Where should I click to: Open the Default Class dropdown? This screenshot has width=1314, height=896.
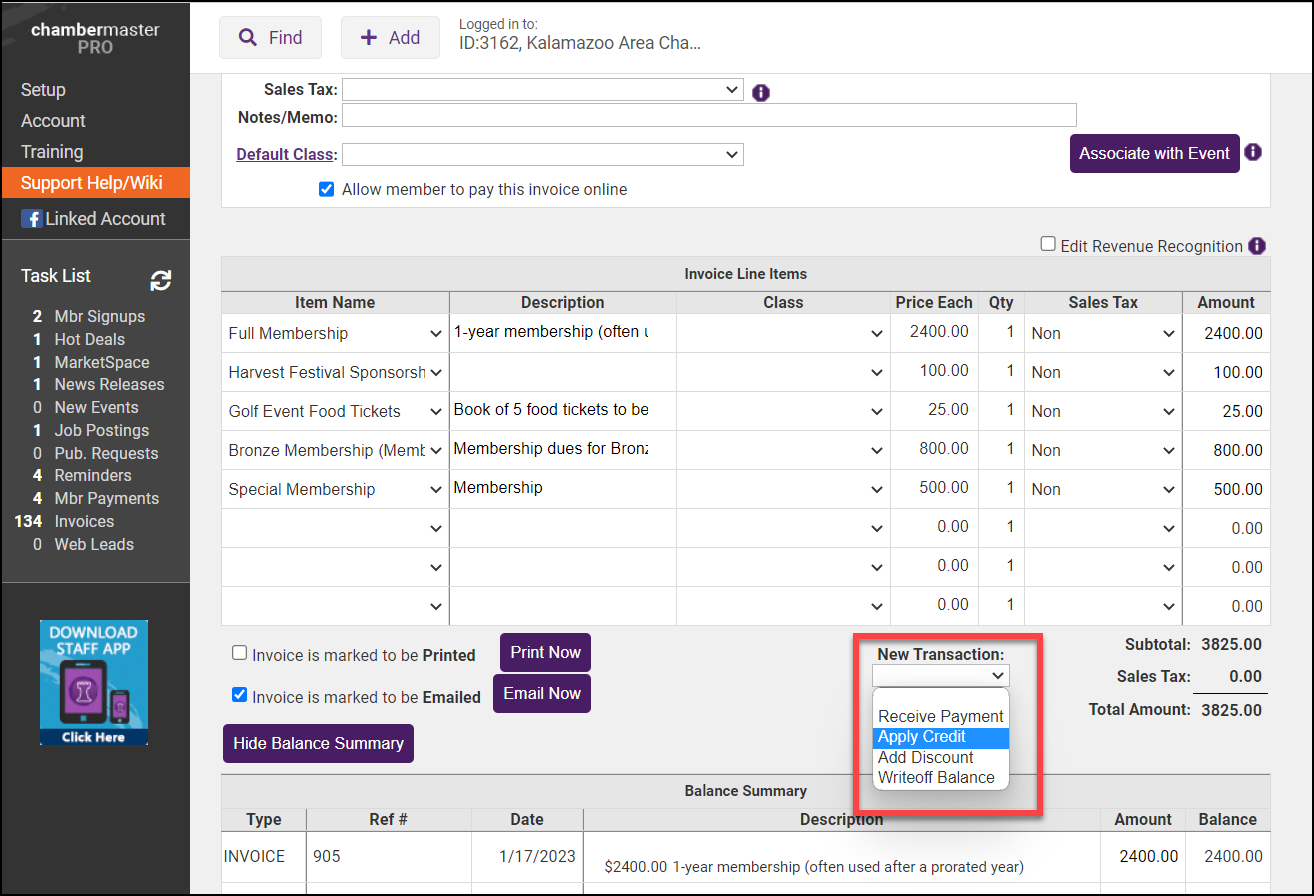[x=542, y=155]
